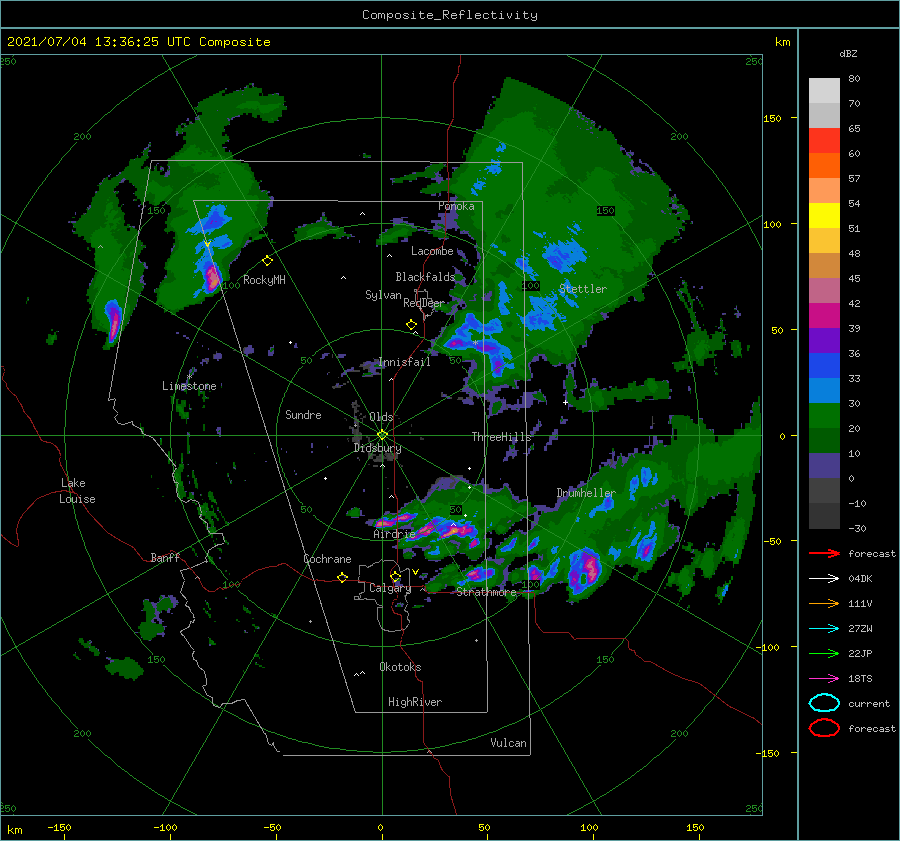Click the 18TS legend label

[860, 679]
